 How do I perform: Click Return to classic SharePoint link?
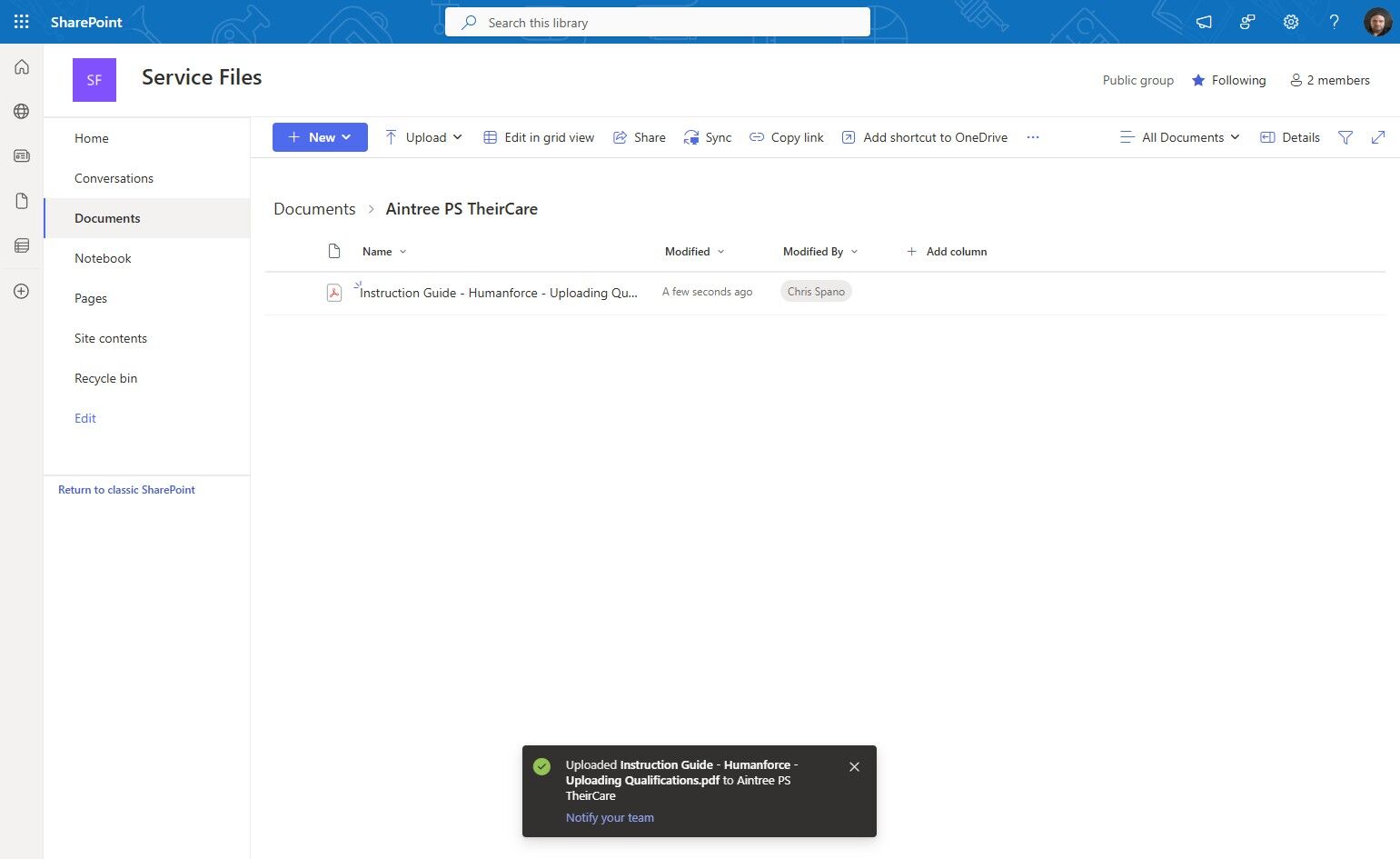coord(126,490)
